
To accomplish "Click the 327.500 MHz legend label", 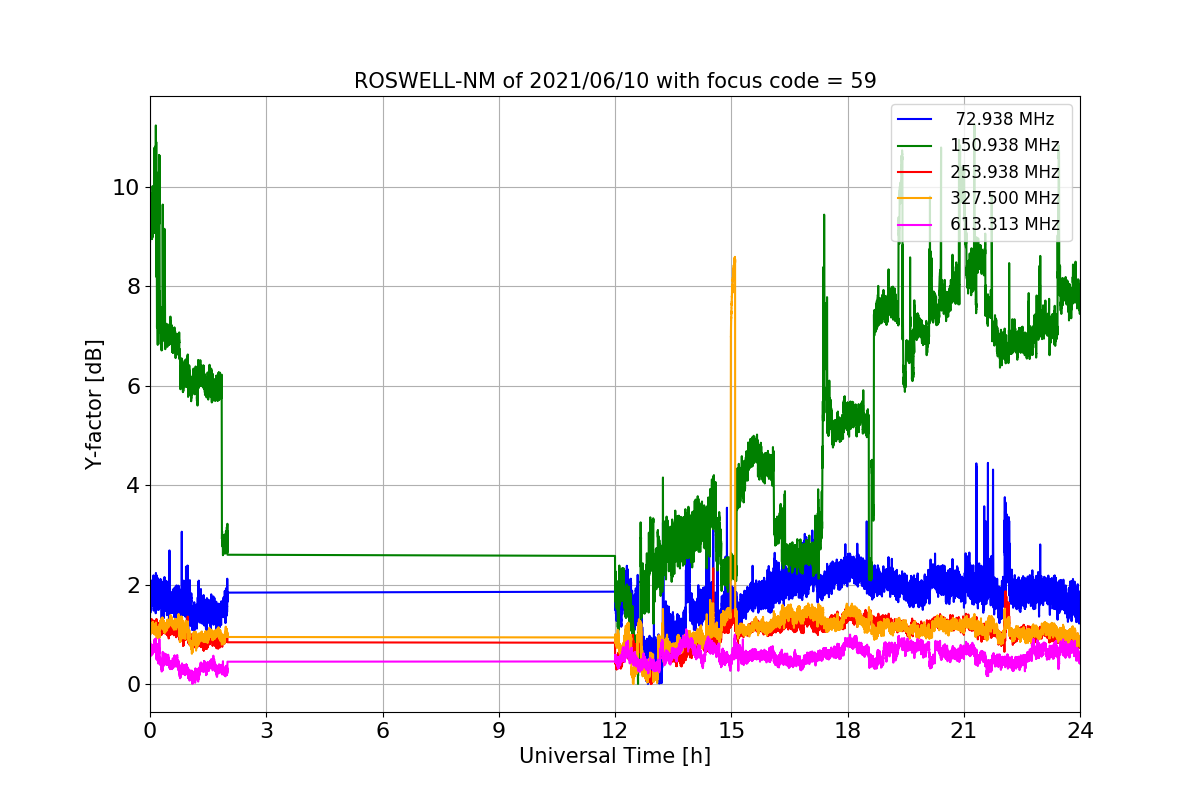I will [x=1005, y=198].
